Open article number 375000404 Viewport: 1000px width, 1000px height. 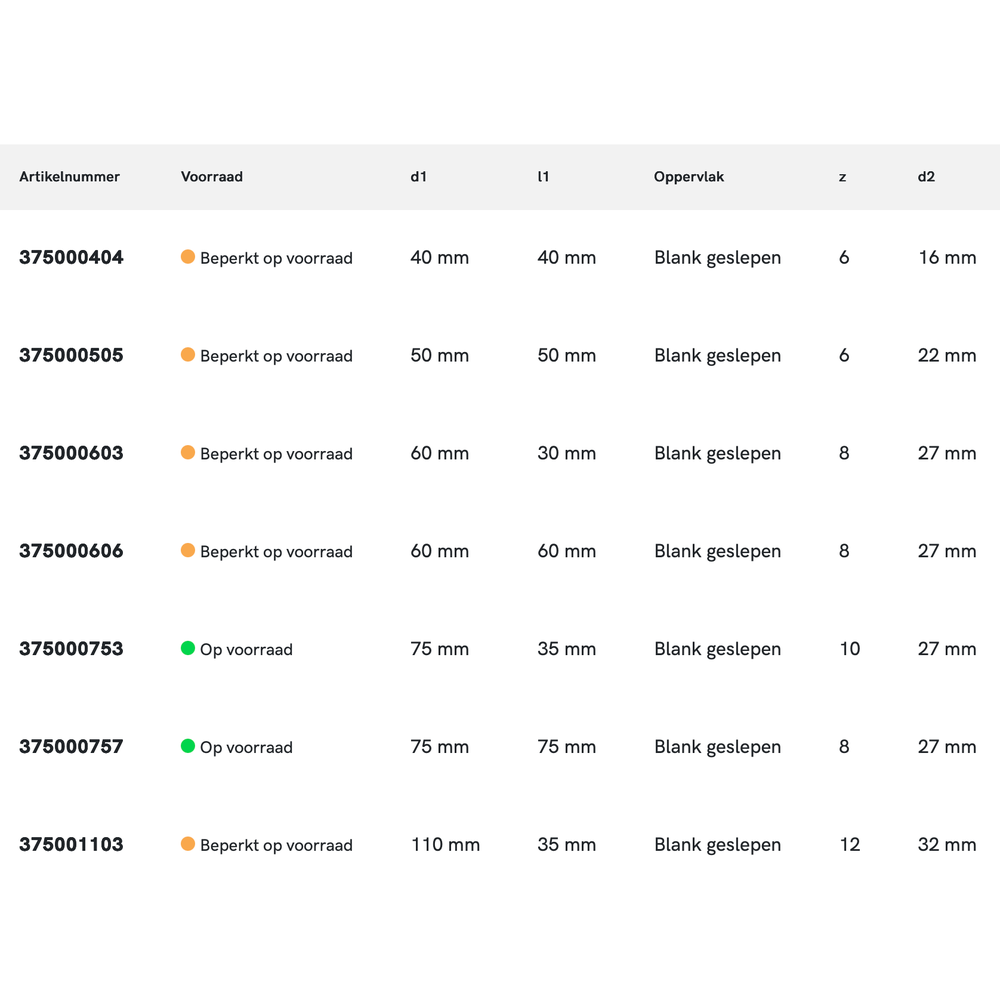click(x=71, y=257)
